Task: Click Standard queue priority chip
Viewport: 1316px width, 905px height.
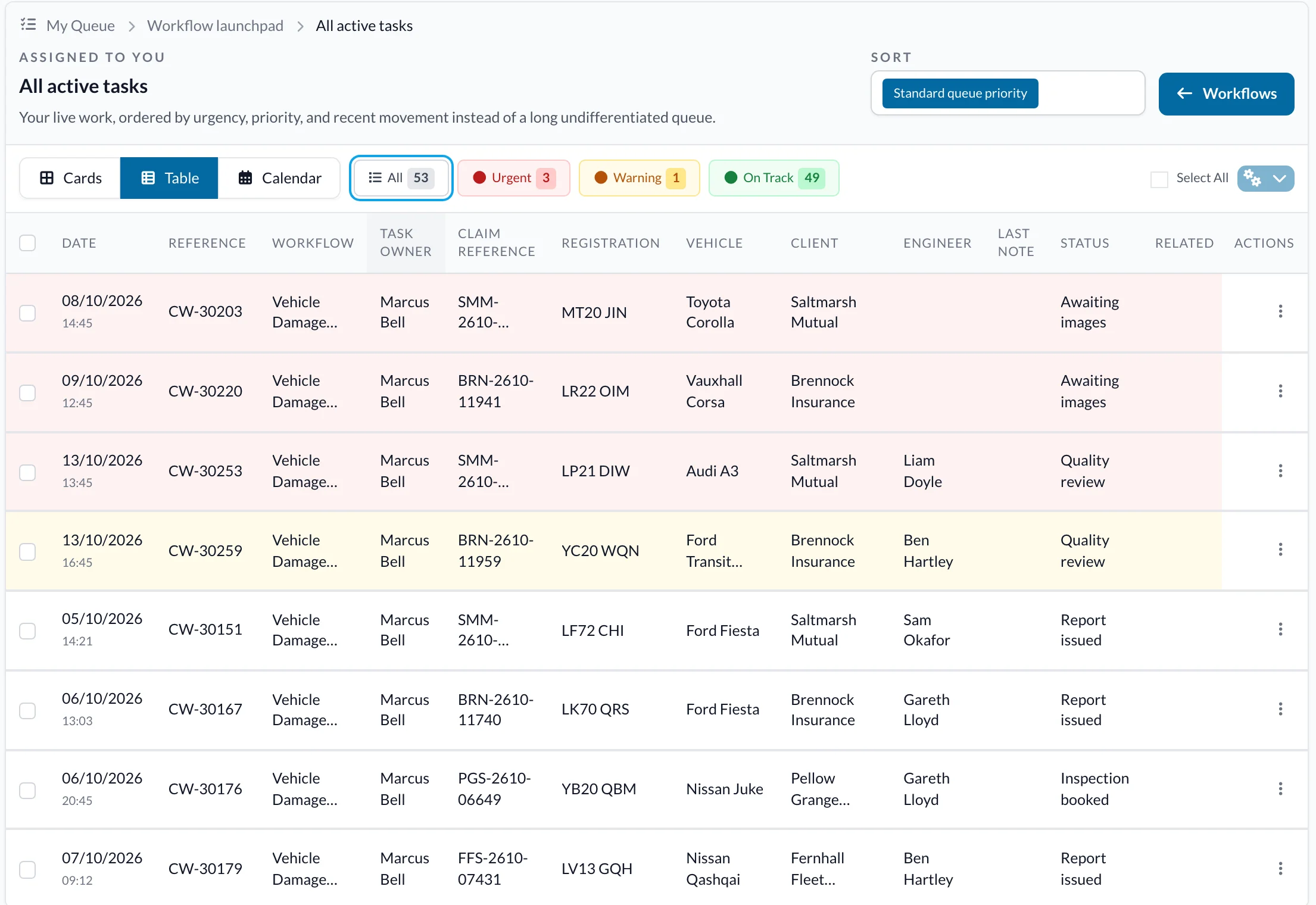Action: coord(960,93)
